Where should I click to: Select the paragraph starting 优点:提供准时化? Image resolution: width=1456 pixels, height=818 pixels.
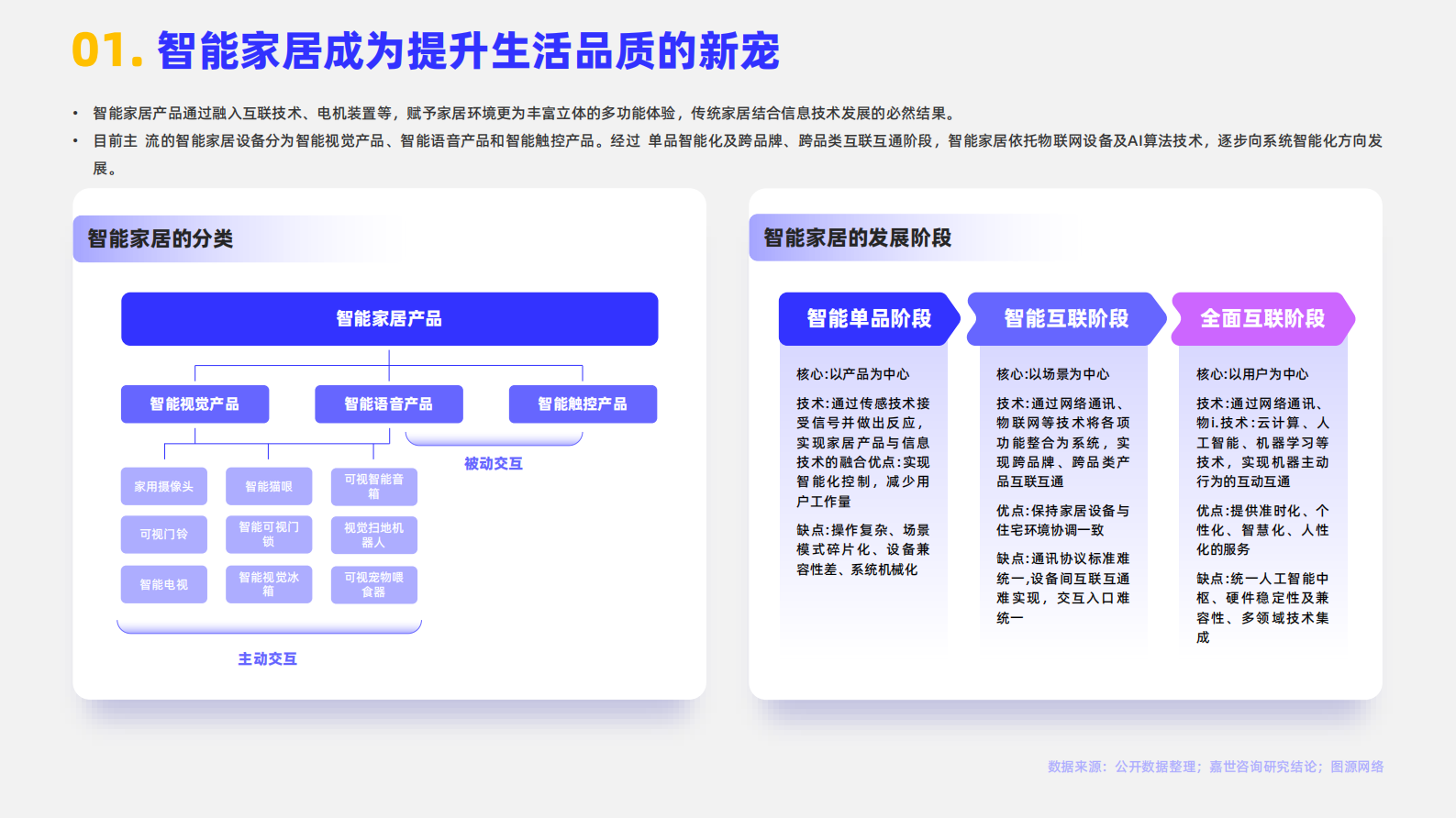pos(1262,530)
